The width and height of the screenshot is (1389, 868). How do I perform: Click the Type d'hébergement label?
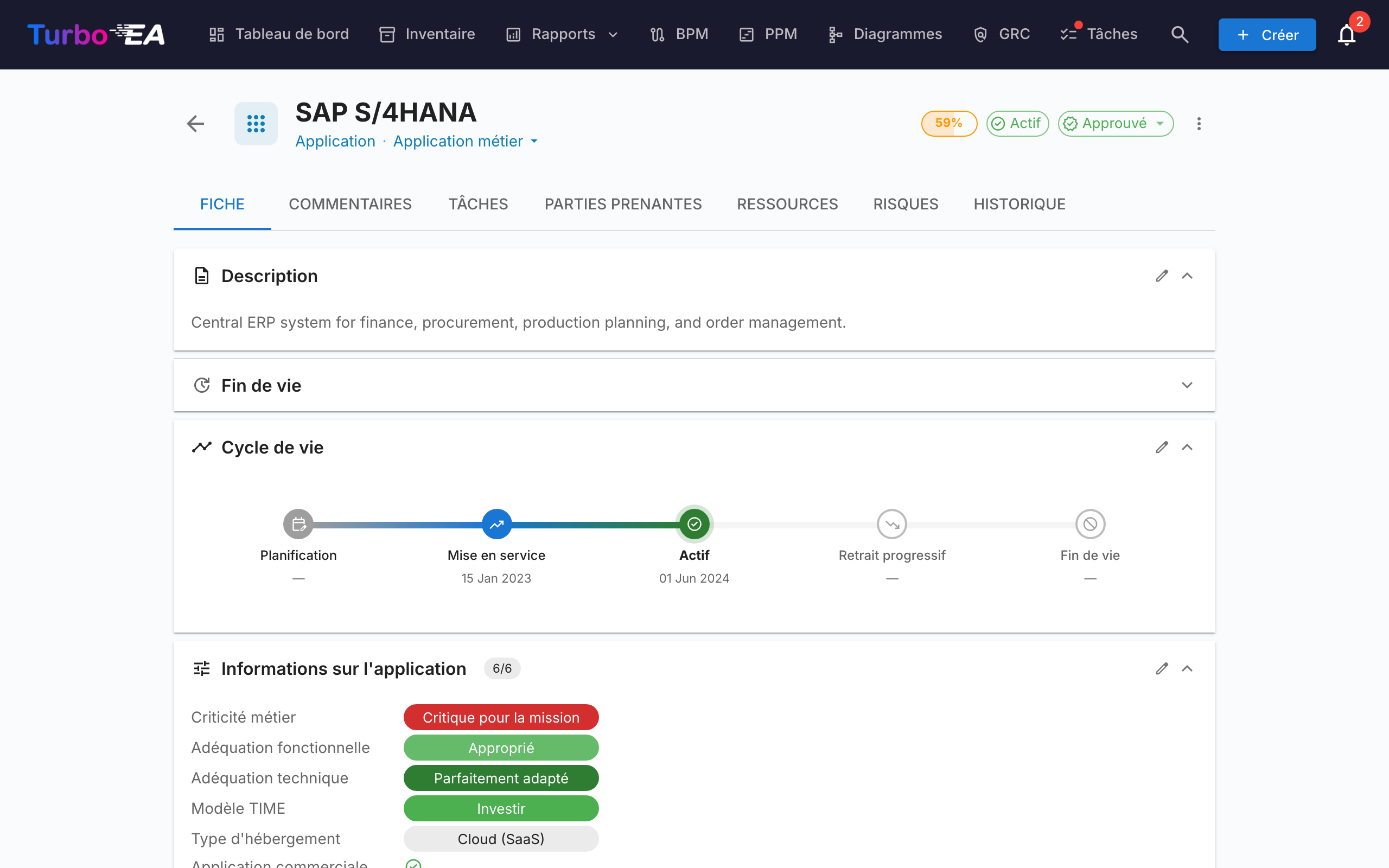click(266, 839)
